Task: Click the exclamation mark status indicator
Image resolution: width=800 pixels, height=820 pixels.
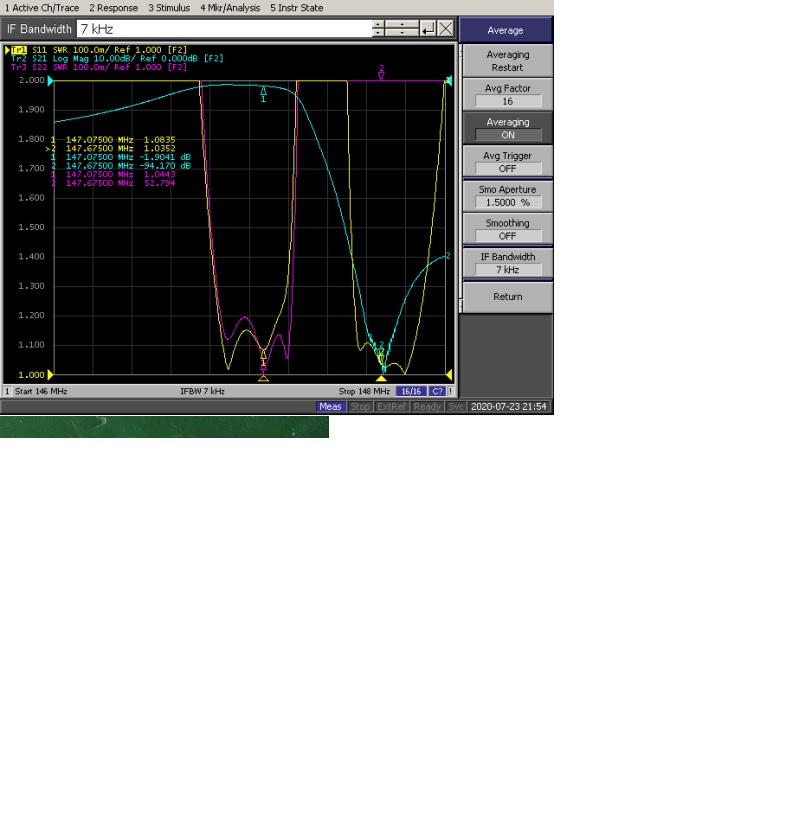Action: click(450, 391)
